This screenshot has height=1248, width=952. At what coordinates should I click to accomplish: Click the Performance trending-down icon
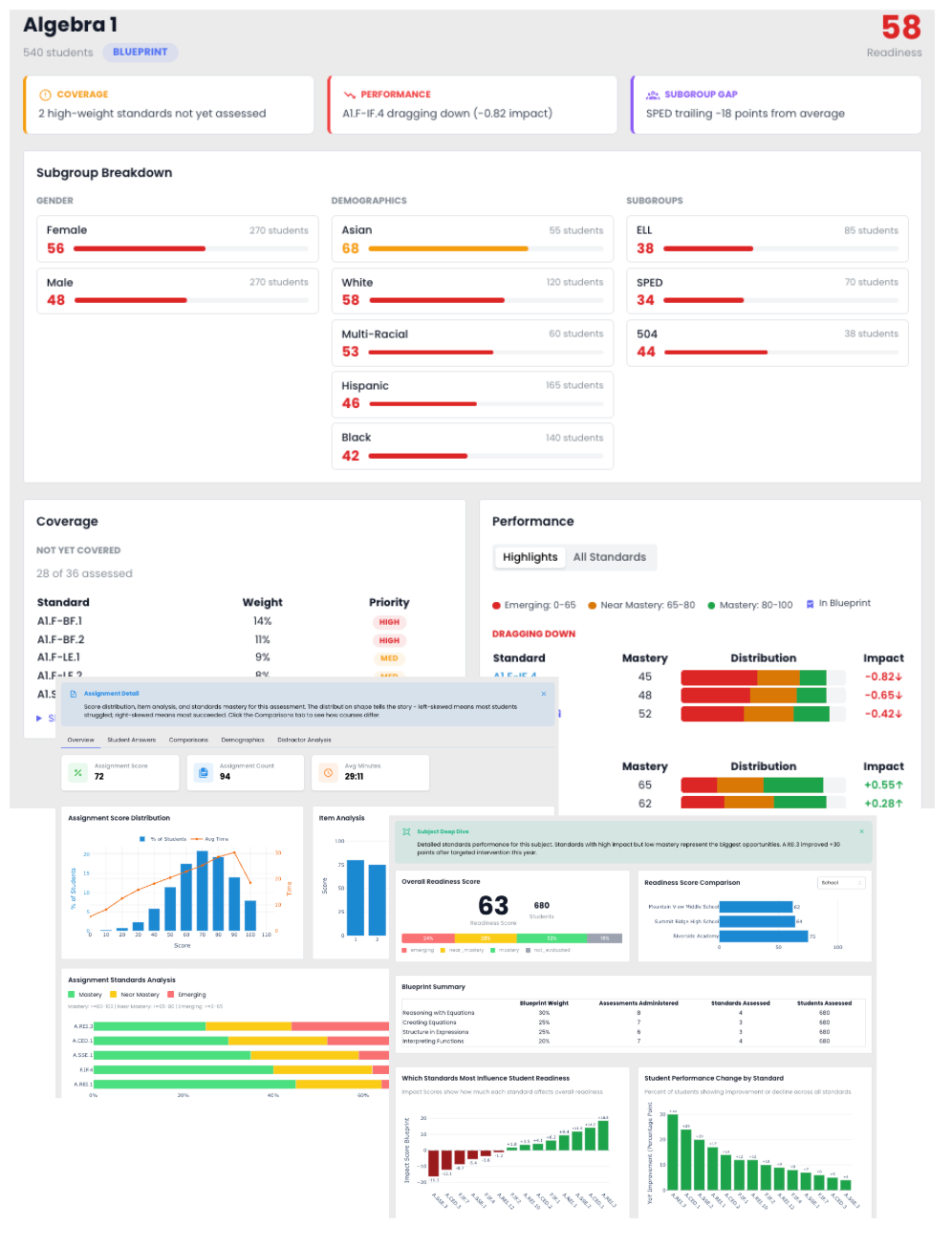(350, 95)
